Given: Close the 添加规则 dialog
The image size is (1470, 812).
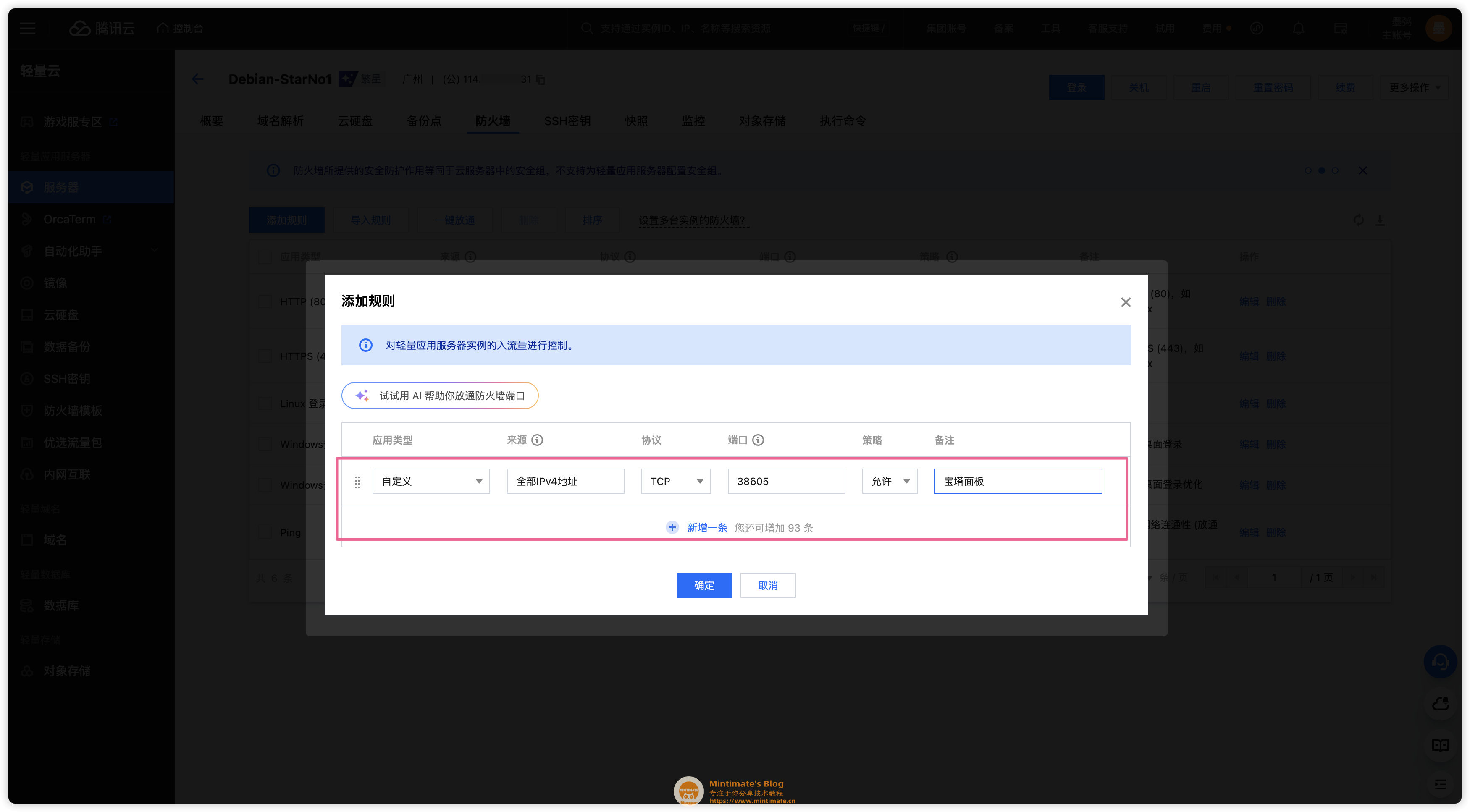Looking at the screenshot, I should click(1125, 302).
